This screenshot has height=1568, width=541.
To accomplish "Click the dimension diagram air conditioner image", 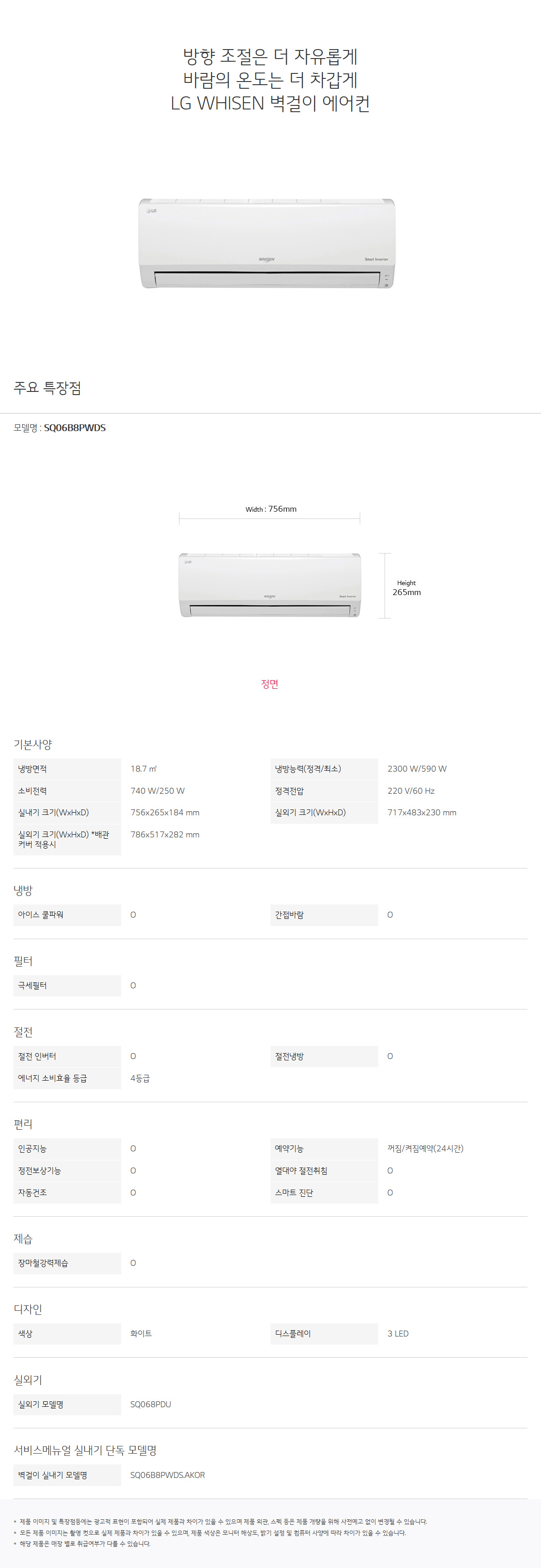I will click(270, 585).
